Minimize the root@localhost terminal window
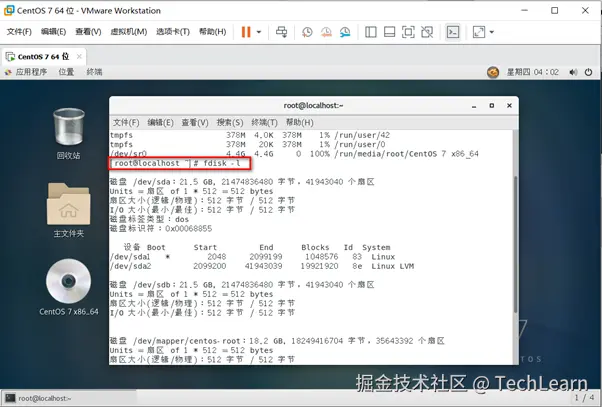This screenshot has width=602, height=407. click(x=474, y=106)
